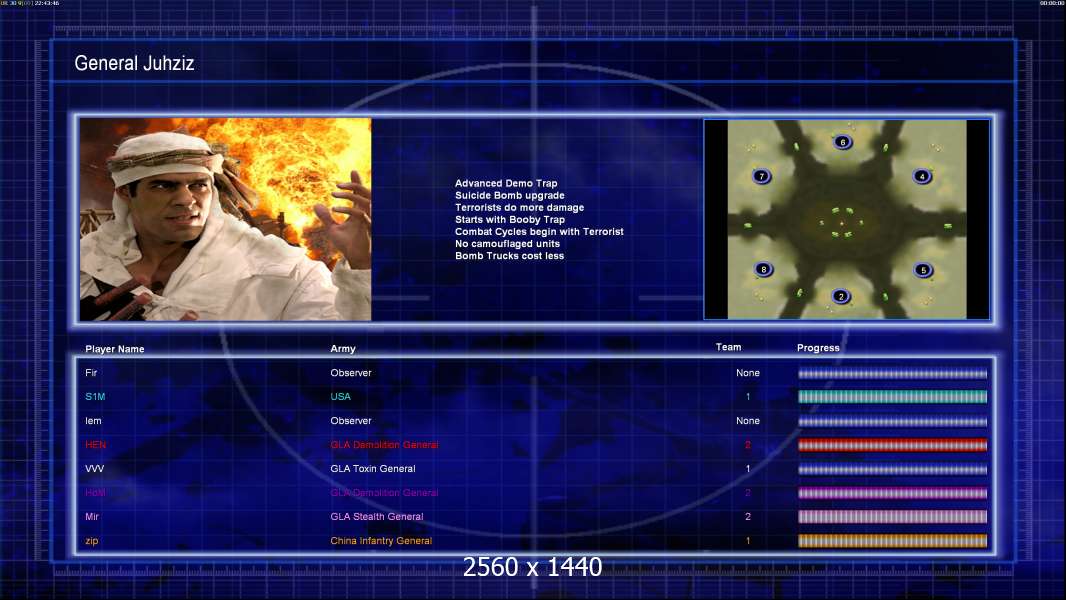Viewport: 1066px width, 600px height.
Task: Click team value "None" in Fir's row
Action: point(748,372)
